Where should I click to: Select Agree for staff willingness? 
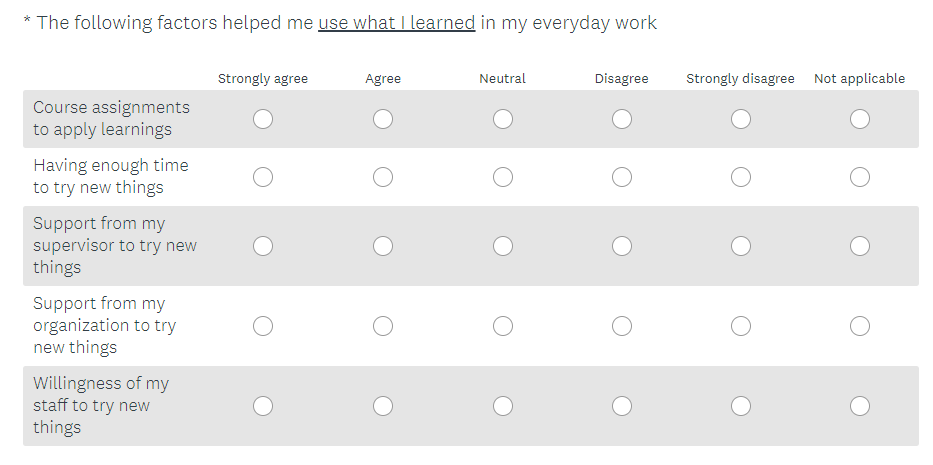383,406
